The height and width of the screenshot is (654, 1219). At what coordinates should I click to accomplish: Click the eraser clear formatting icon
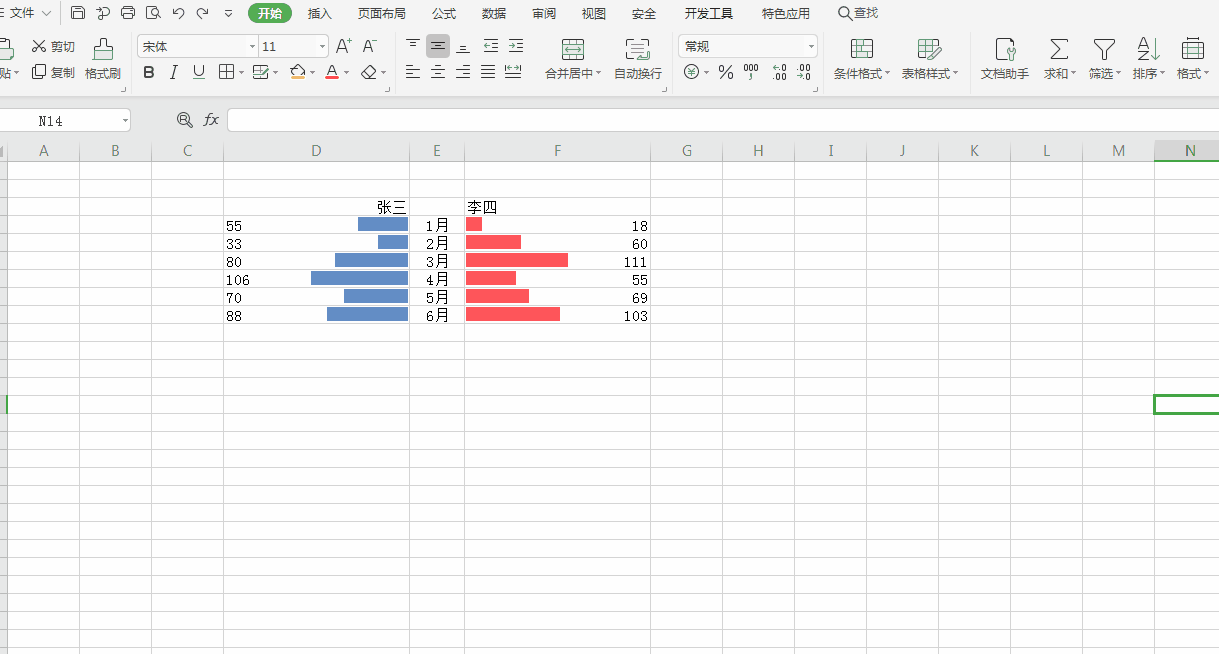click(x=369, y=72)
